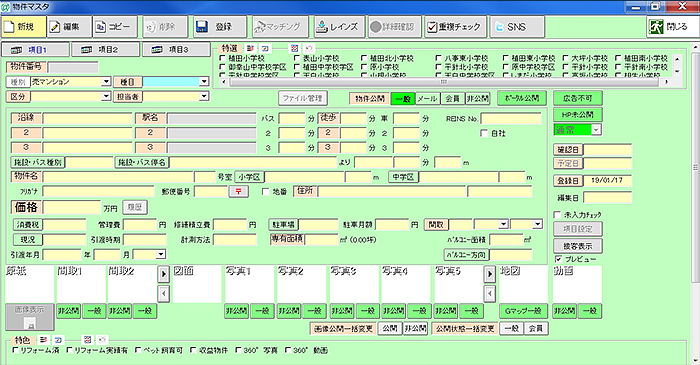Run 重複チェック duplicate check
This screenshot has width=700, height=365.
pyautogui.click(x=455, y=27)
